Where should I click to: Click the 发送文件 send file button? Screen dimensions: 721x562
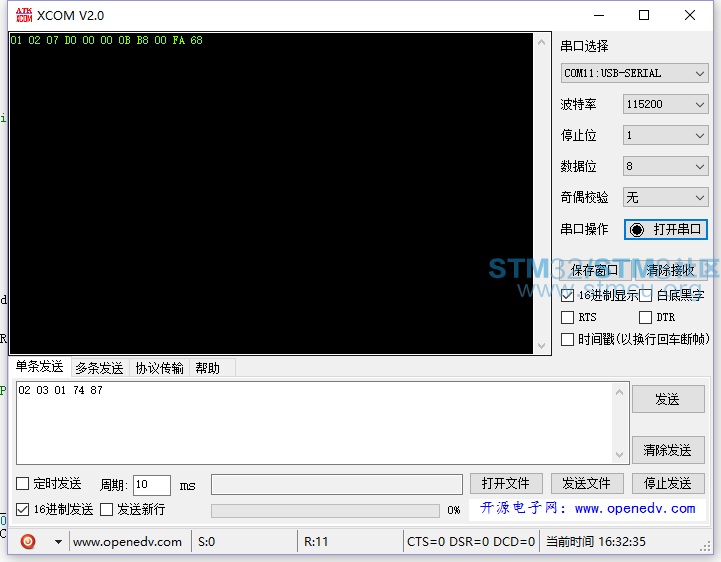[x=587, y=483]
